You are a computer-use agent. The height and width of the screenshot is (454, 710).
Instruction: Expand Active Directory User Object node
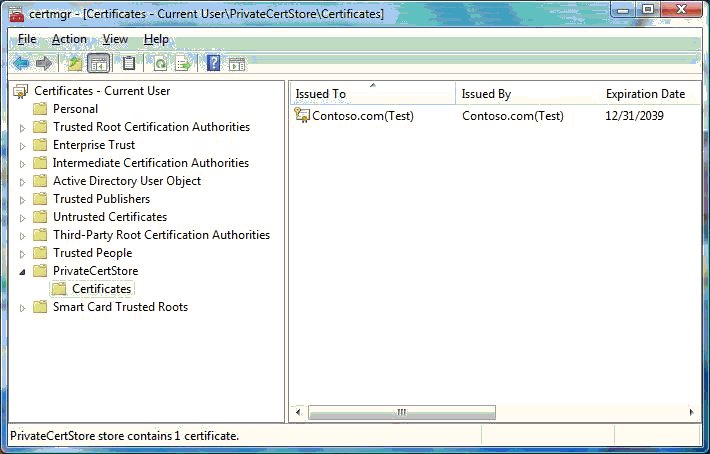pos(22,182)
